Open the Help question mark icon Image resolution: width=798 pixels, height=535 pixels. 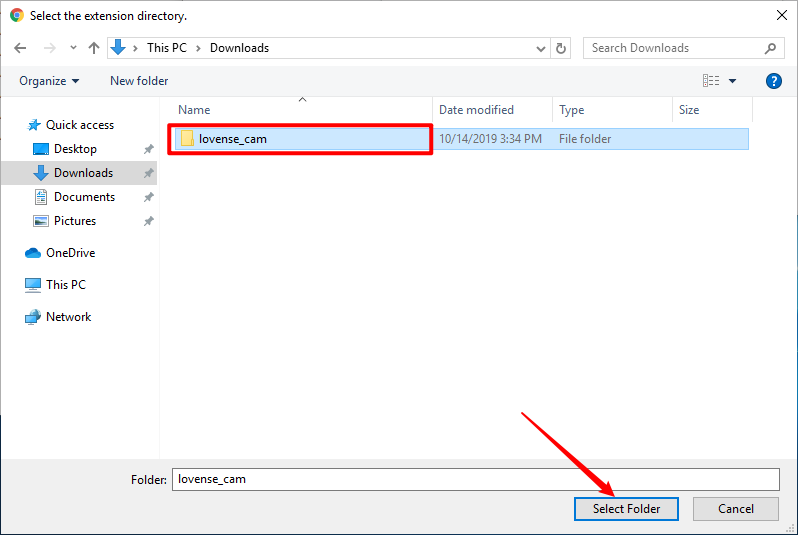click(773, 81)
